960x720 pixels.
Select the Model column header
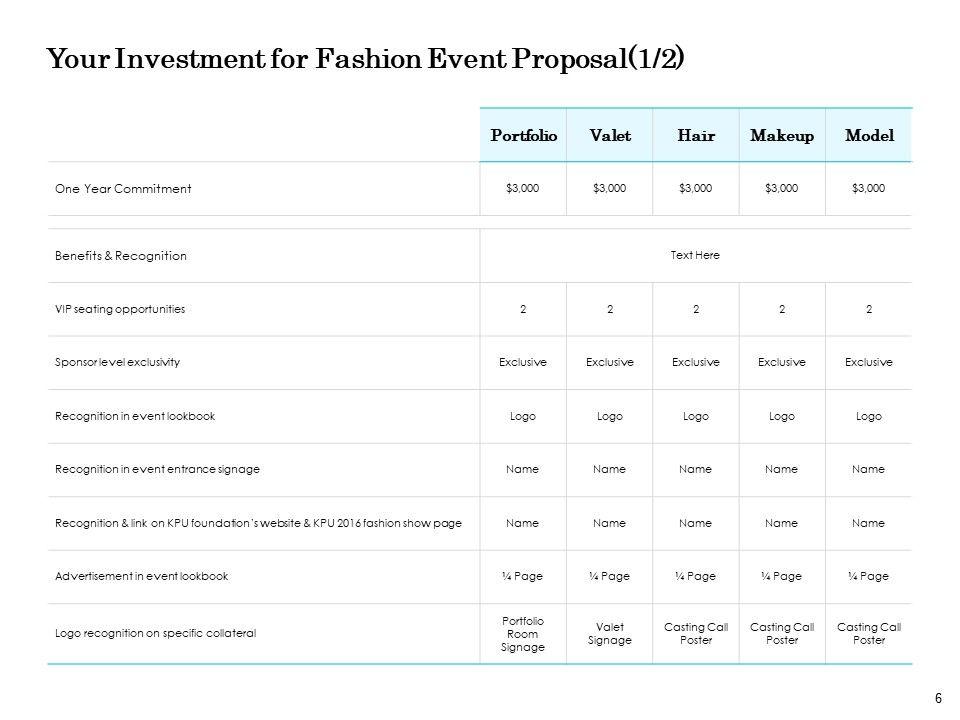869,135
